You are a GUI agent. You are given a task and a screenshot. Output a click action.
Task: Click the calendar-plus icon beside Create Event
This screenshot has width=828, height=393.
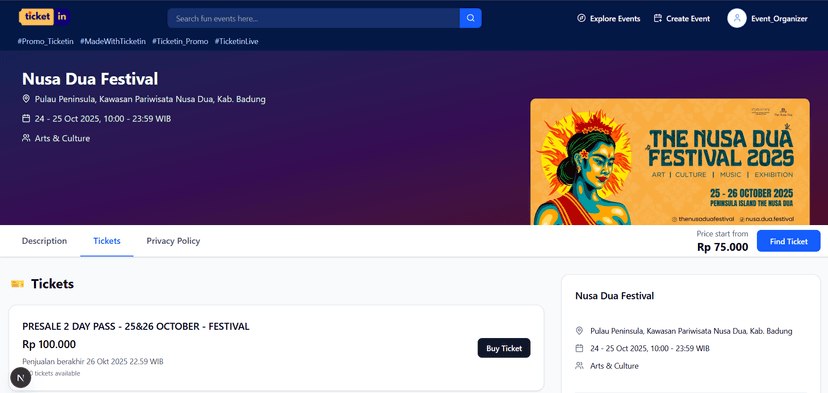tap(657, 18)
